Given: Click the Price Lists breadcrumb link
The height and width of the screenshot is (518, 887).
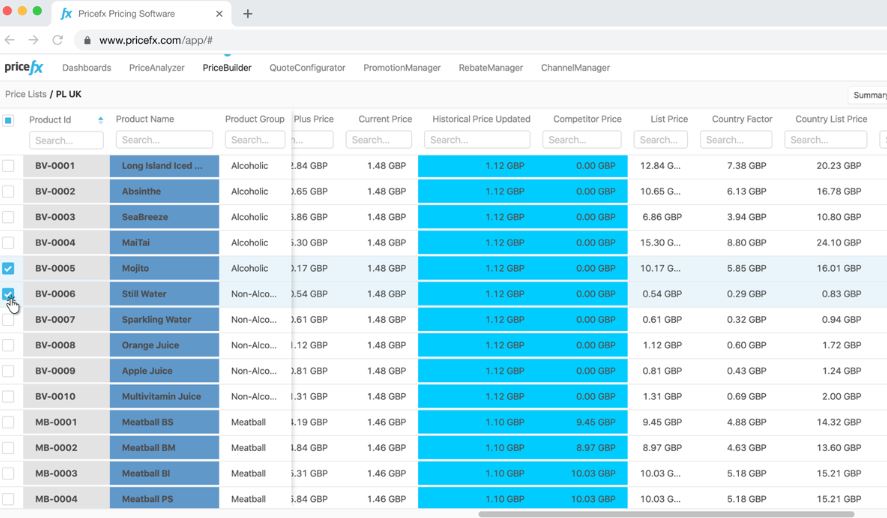Looking at the screenshot, I should click(x=25, y=94).
